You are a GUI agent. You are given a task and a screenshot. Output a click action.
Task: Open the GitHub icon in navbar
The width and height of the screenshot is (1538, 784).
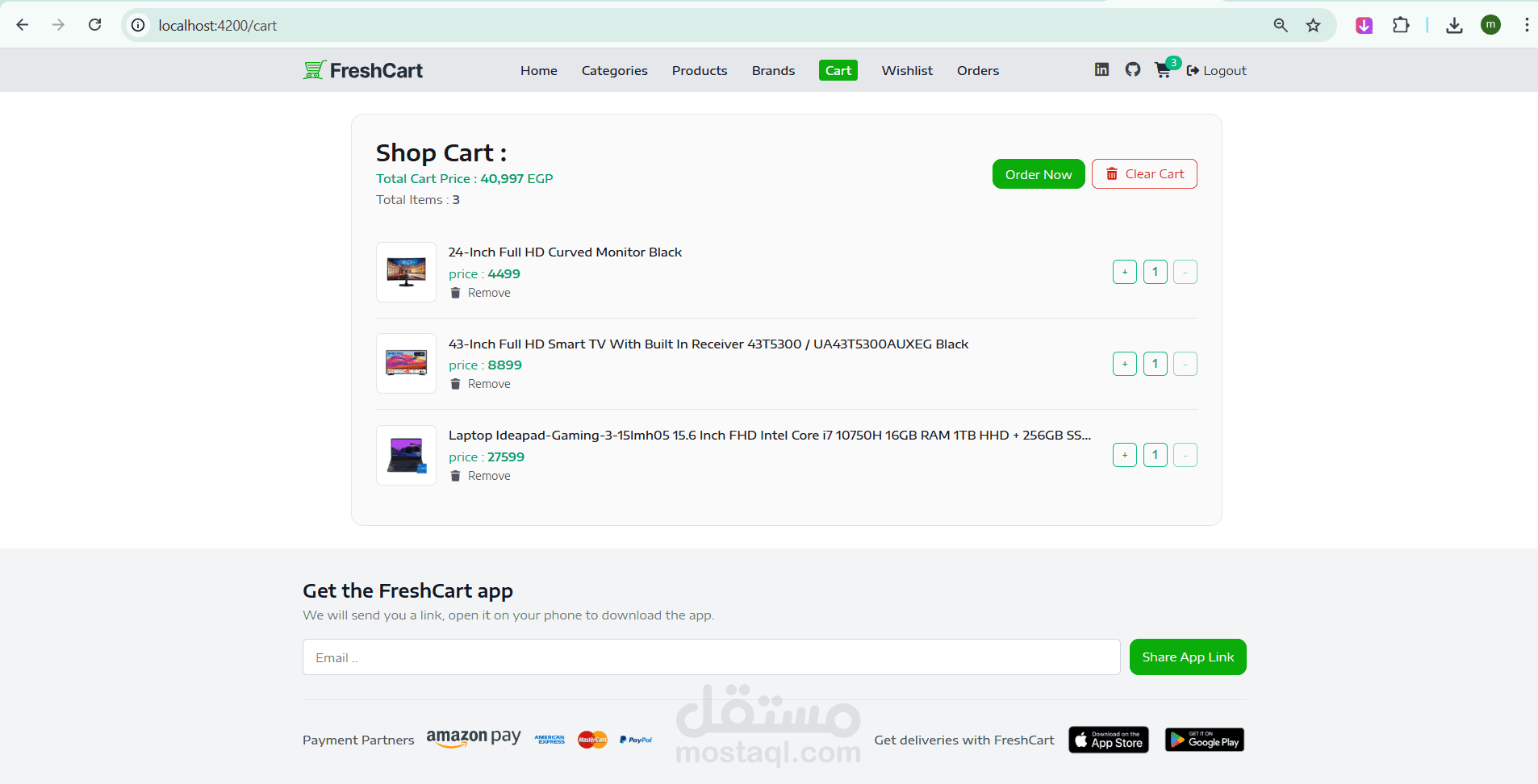(x=1133, y=70)
